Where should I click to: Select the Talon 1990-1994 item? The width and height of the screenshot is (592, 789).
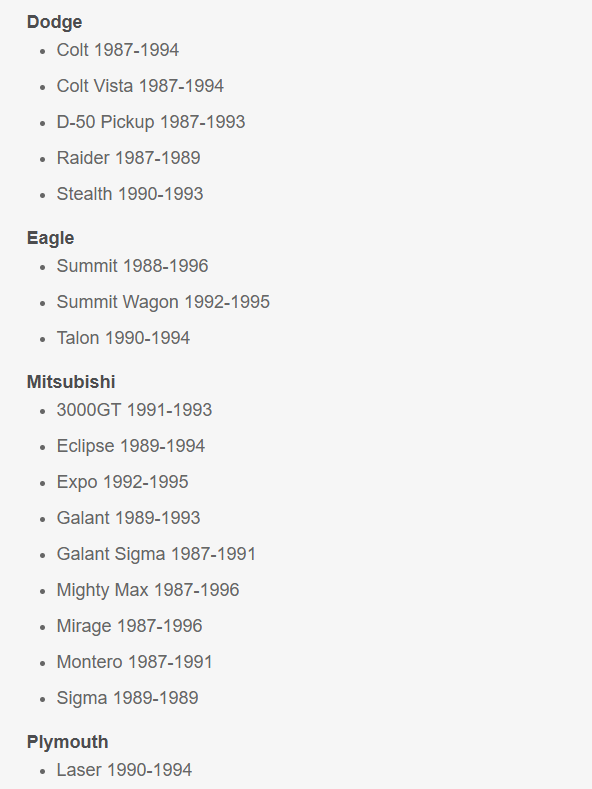(x=123, y=338)
